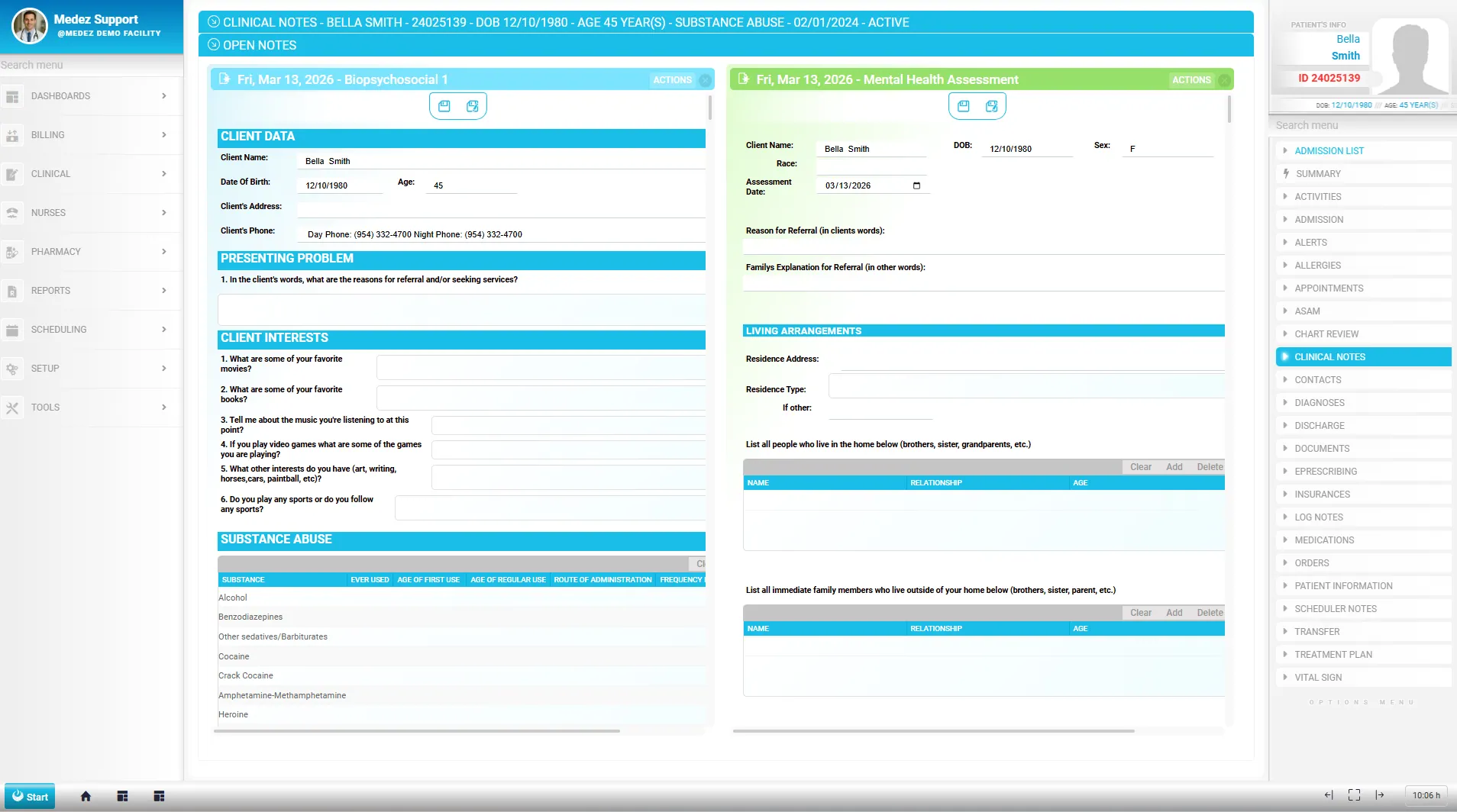Toggle open the Fri, Mar 13 Biopsychosocial note header
Screen dimensions: 1457x812
(224, 79)
